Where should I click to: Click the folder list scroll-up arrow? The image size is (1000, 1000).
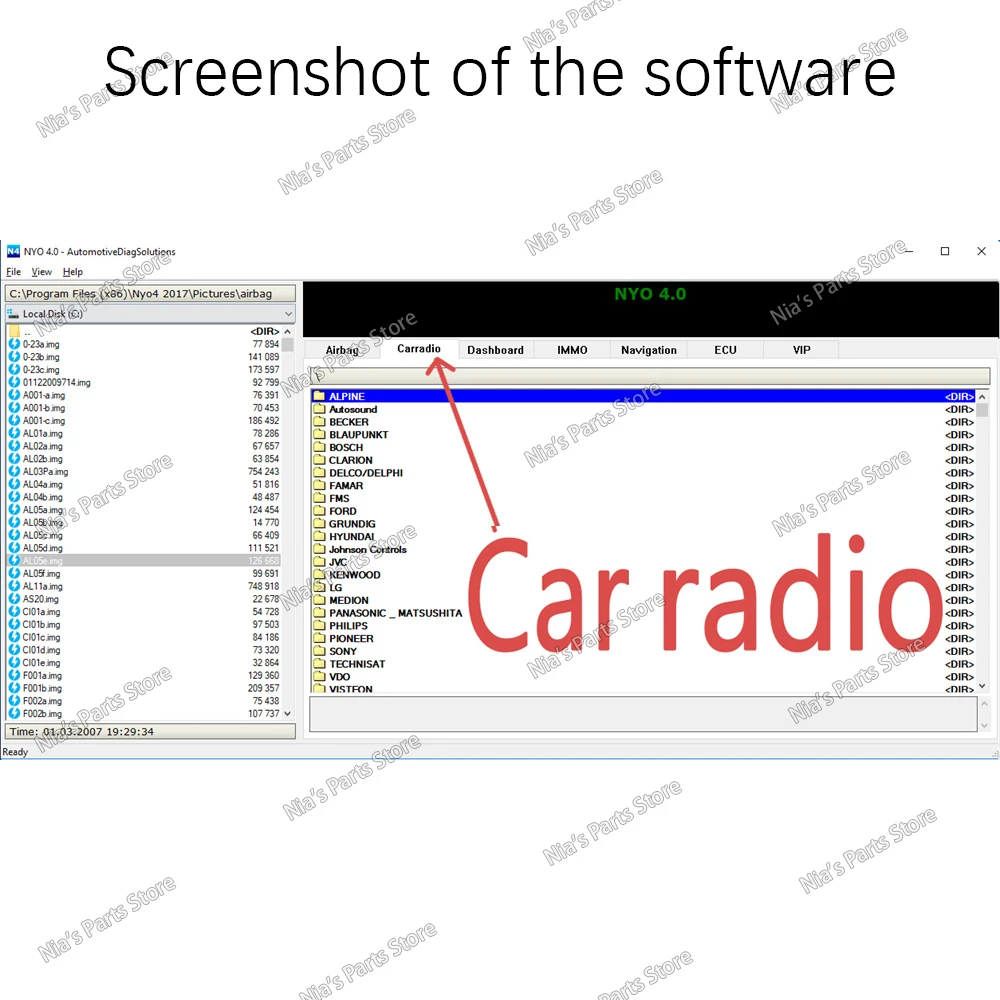tap(982, 397)
